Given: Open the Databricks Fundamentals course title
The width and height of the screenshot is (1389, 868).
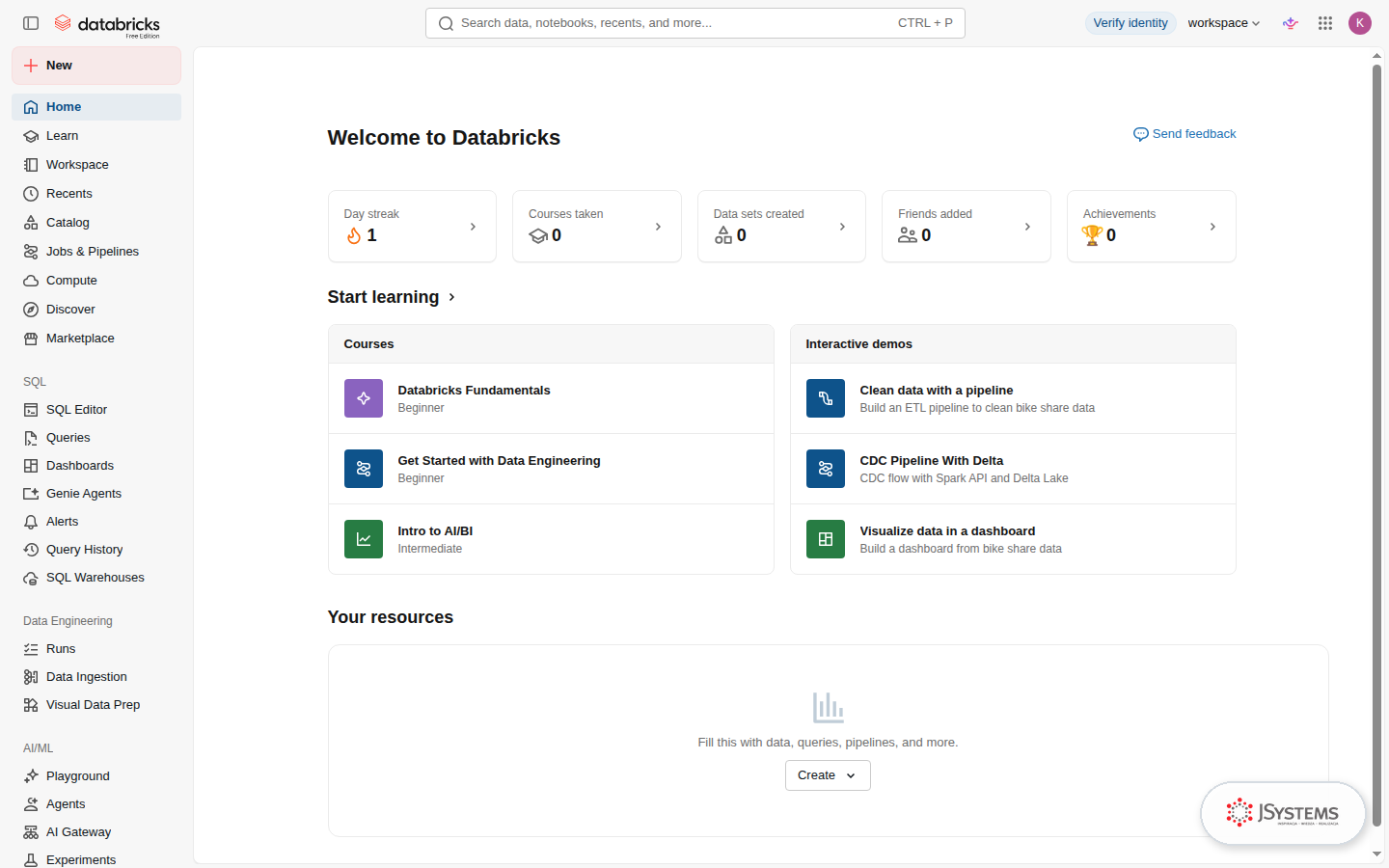Looking at the screenshot, I should [x=474, y=391].
